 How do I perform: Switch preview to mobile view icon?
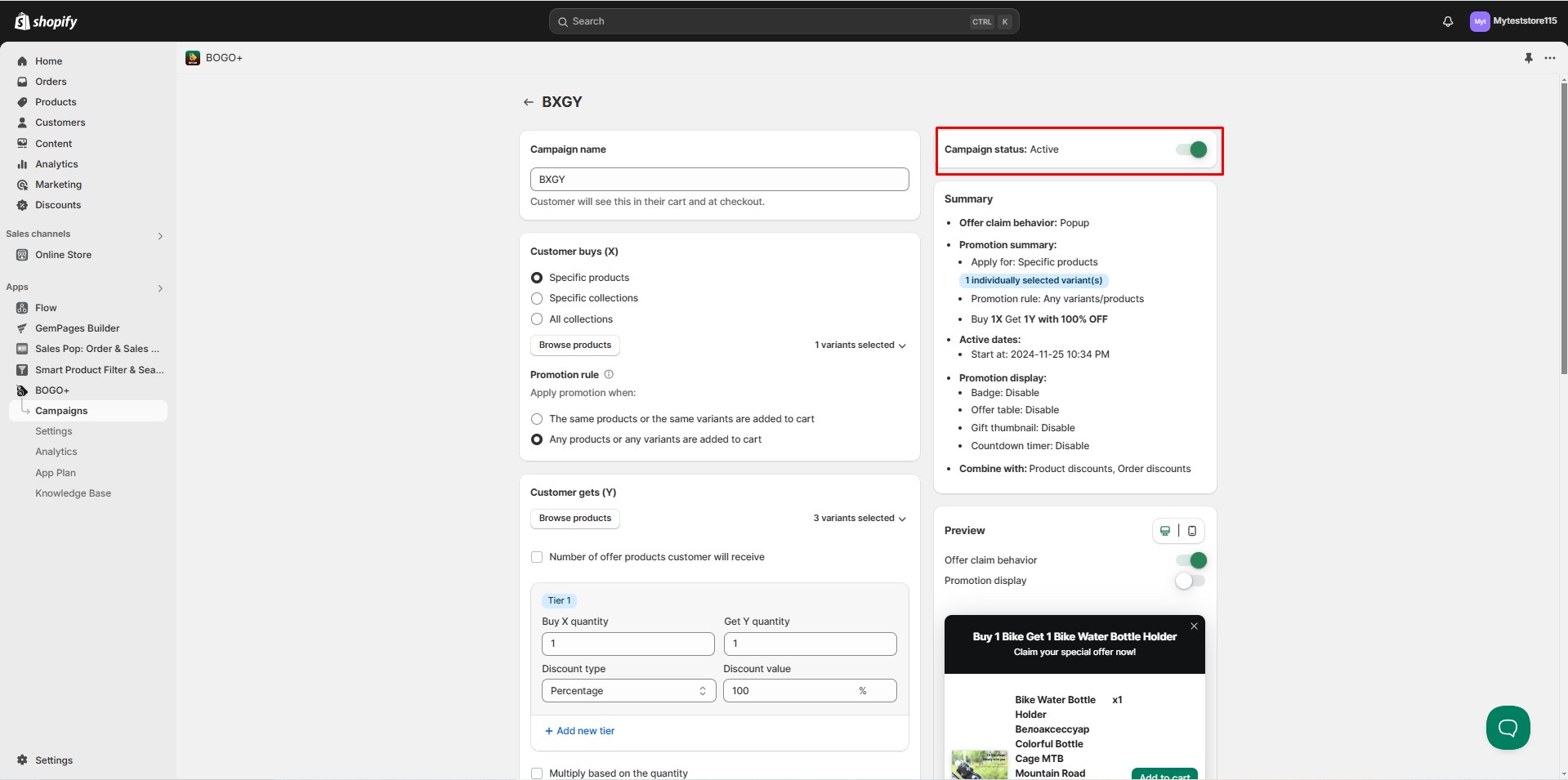coord(1191,531)
